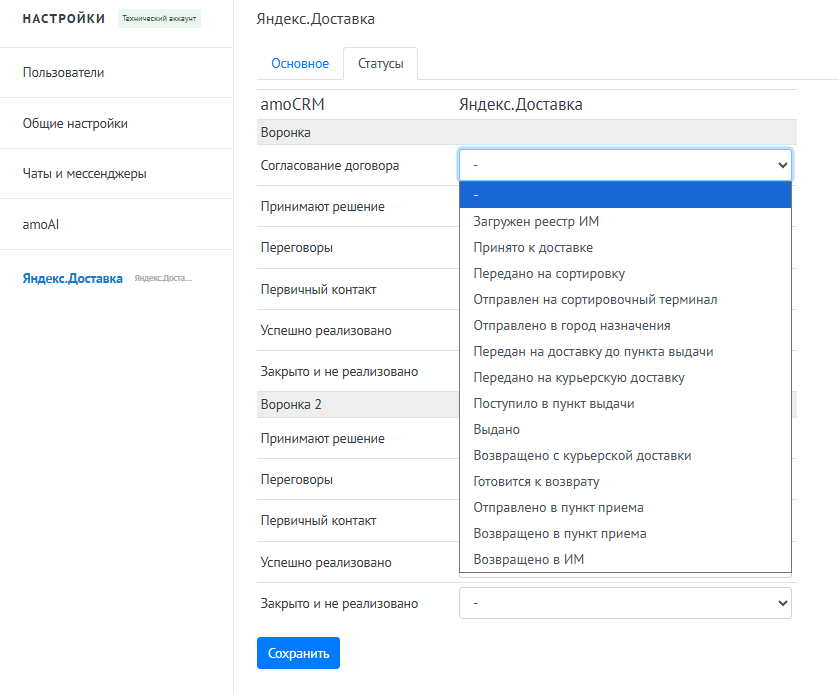This screenshot has height=693, width=839.
Task: Choose 'Отправлен на сортировочный терминал' option
Action: click(x=625, y=299)
